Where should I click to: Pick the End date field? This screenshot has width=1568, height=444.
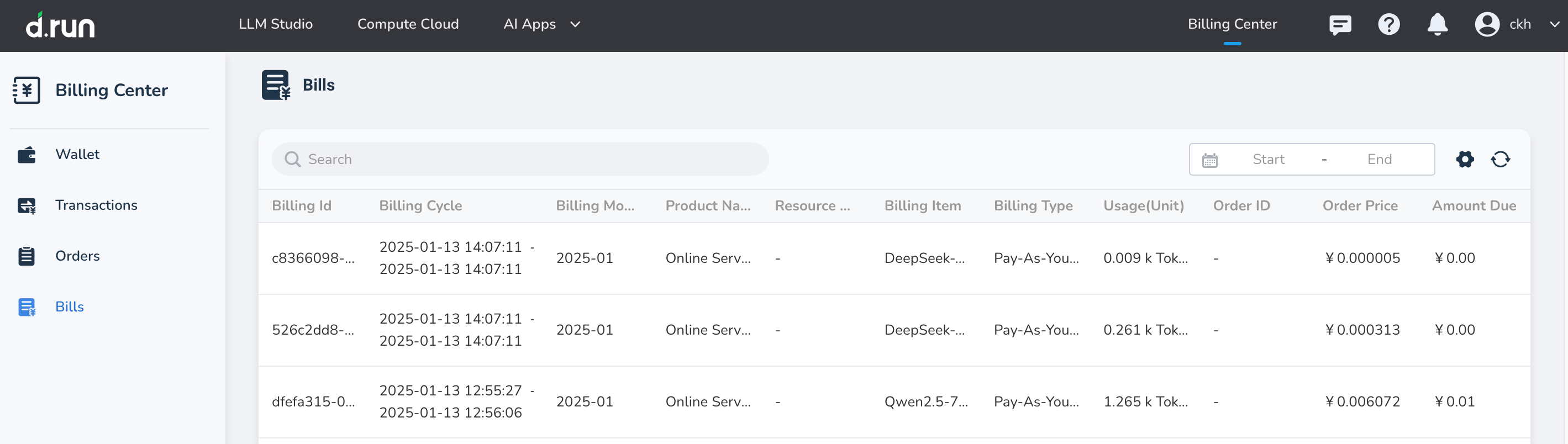point(1378,160)
